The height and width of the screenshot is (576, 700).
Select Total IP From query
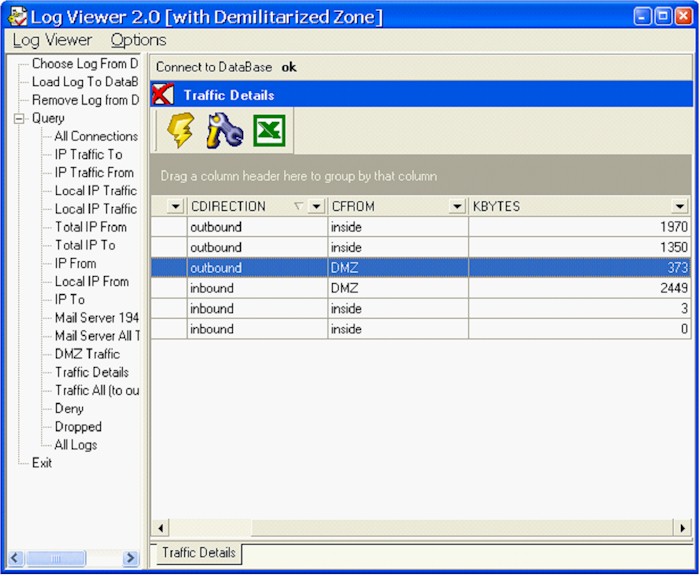point(91,227)
